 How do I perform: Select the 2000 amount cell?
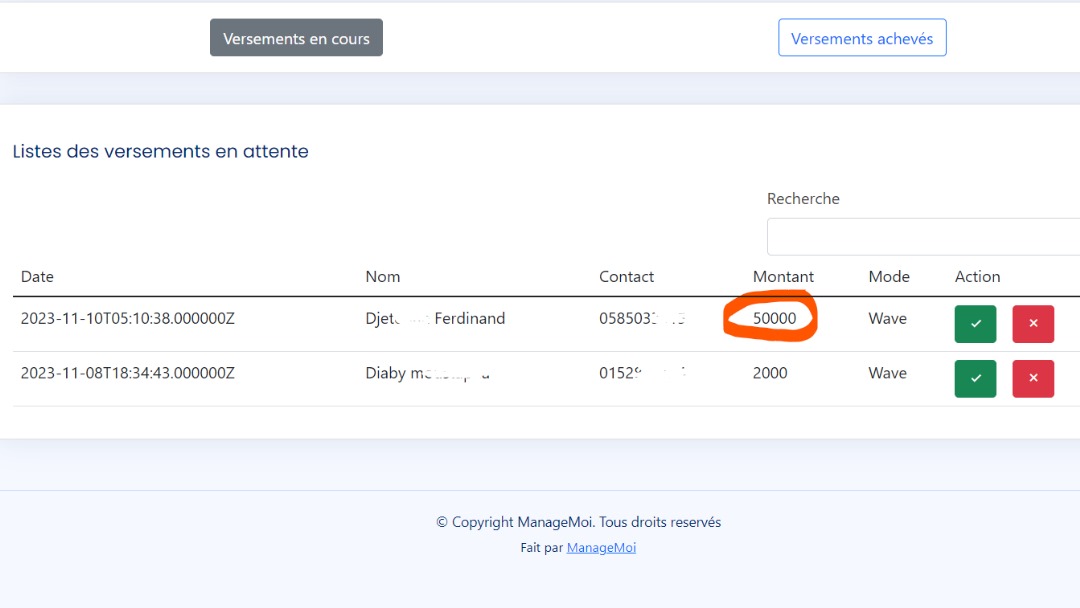click(770, 373)
